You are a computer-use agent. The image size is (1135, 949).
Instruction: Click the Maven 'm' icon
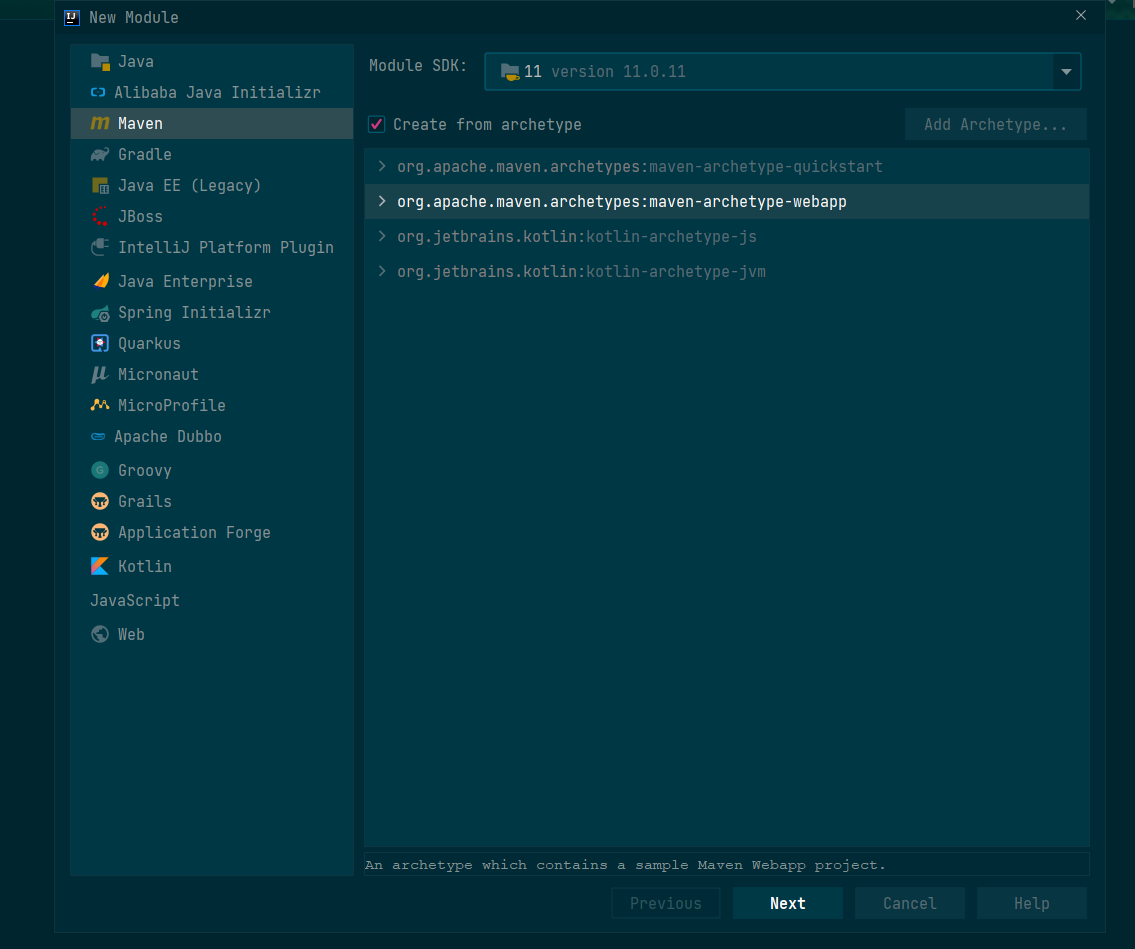(100, 124)
